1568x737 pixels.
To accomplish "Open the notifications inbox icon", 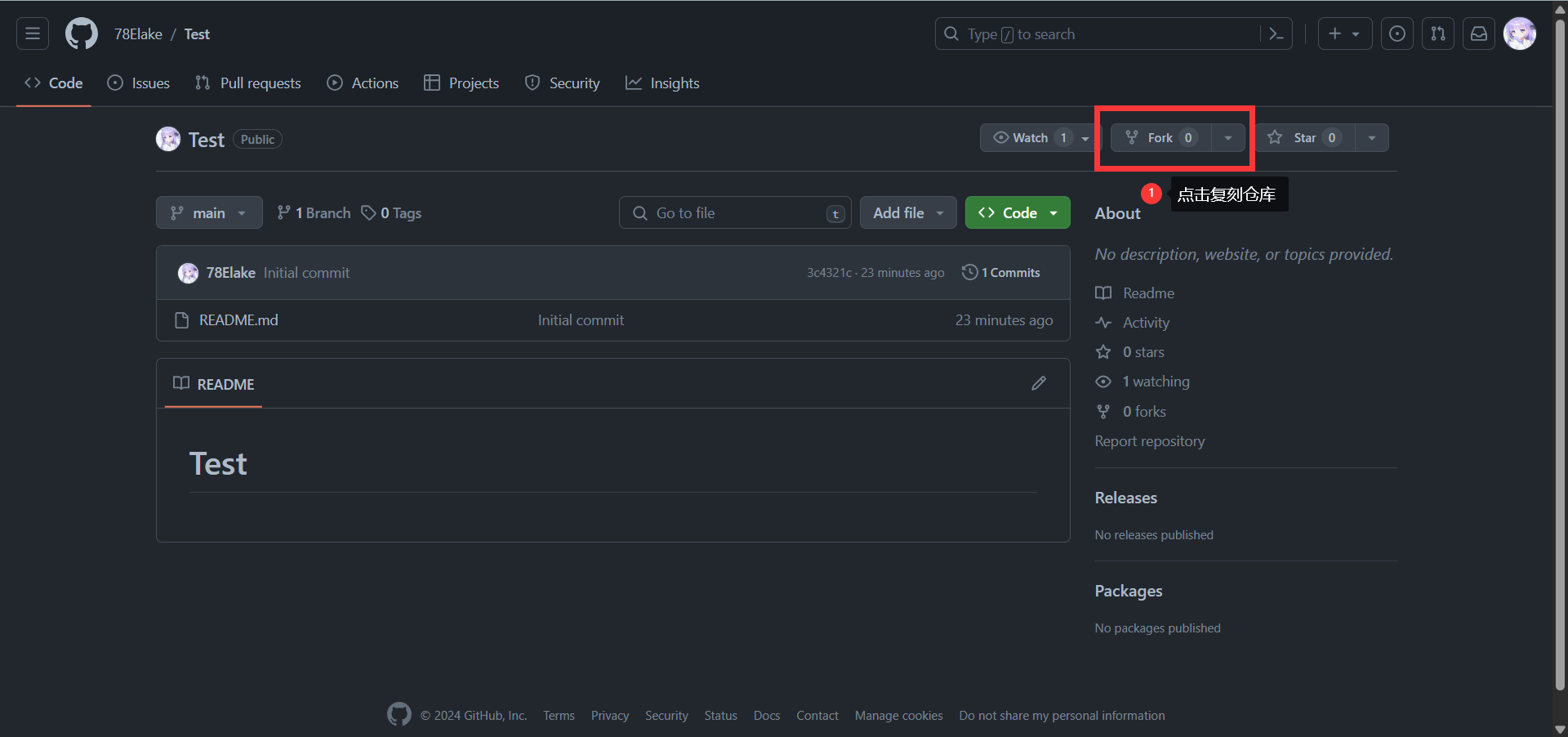I will (x=1478, y=33).
